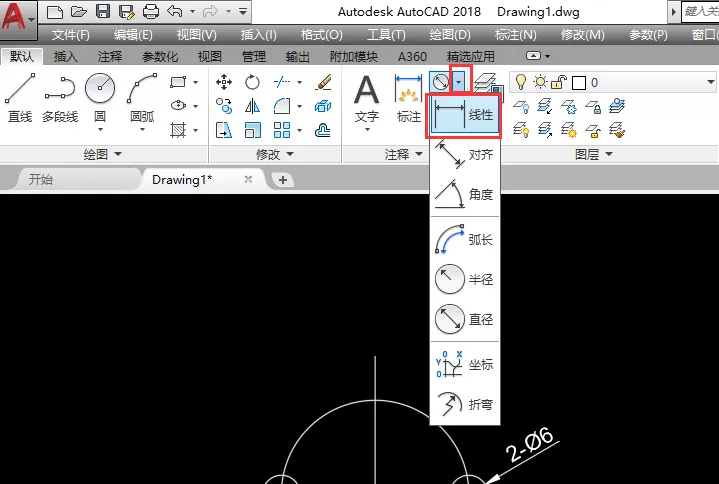Image resolution: width=719 pixels, height=484 pixels.
Task: Choose the 弧长 arc length dimension
Action: [x=465, y=239]
